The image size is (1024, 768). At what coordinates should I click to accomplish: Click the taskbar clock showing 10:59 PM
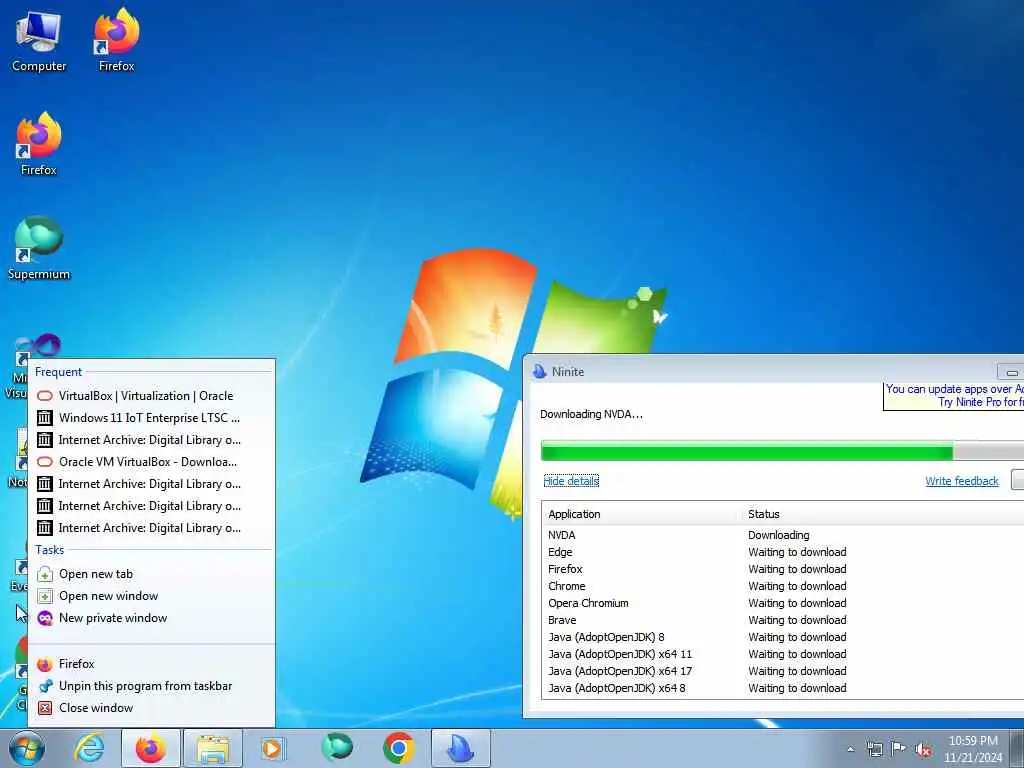(973, 749)
